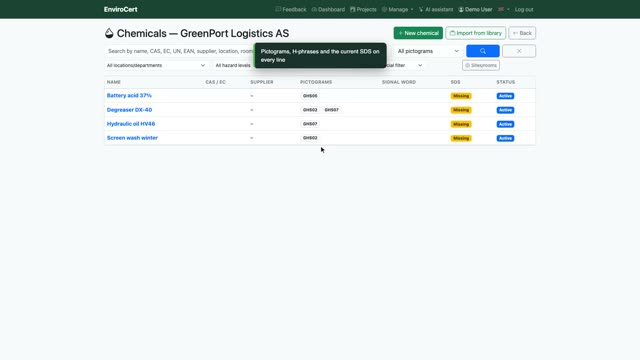This screenshot has width=640, height=360.
Task: Clear filters with the X button
Action: pyautogui.click(x=519, y=51)
